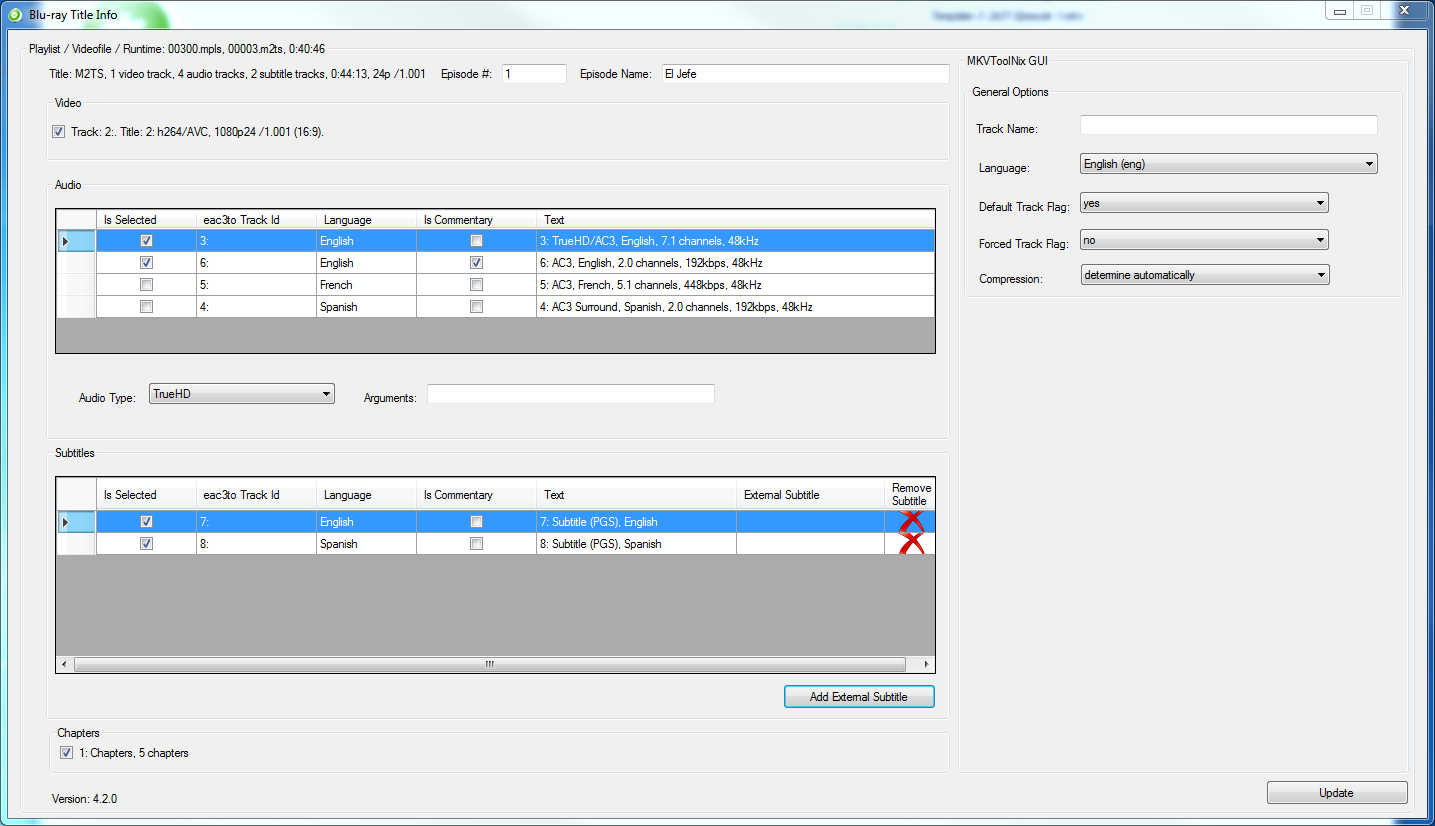This screenshot has height=826, width=1435.
Task: Click subtitles Remove Subtitle column header
Action: point(909,495)
